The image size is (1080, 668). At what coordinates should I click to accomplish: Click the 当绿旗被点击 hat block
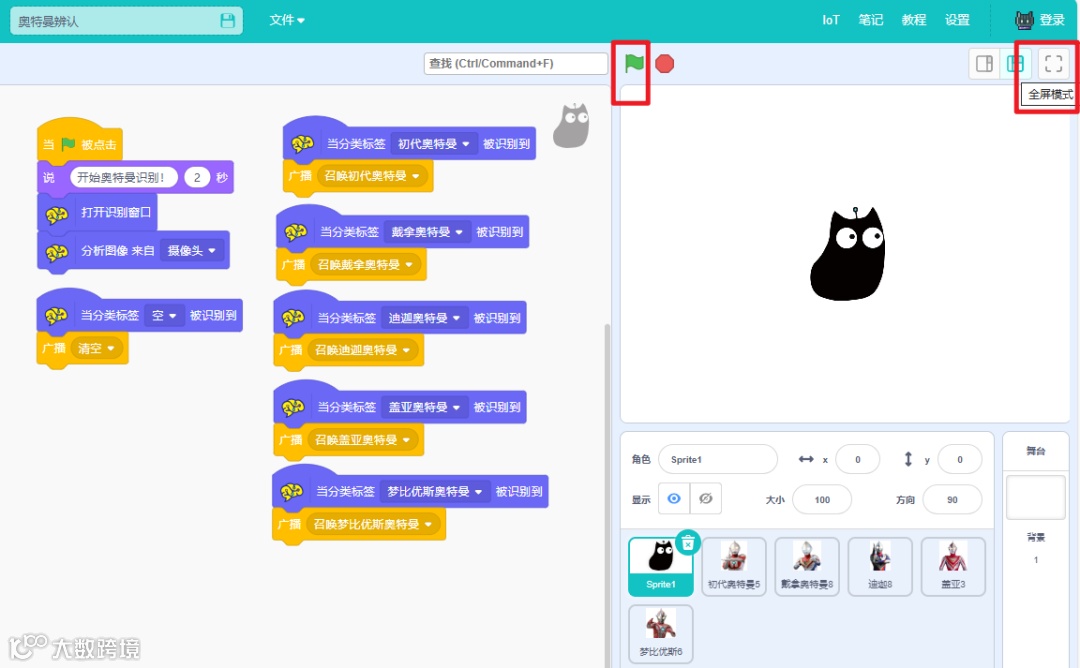point(79,144)
